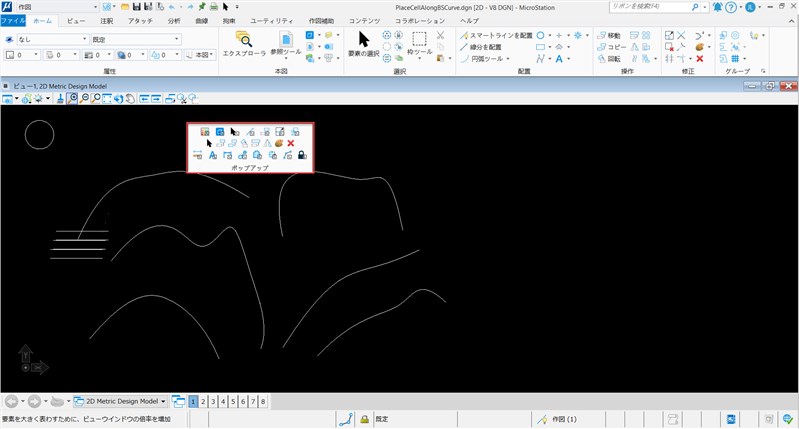
Task: Click the notification bell icon
Action: coord(718,7)
